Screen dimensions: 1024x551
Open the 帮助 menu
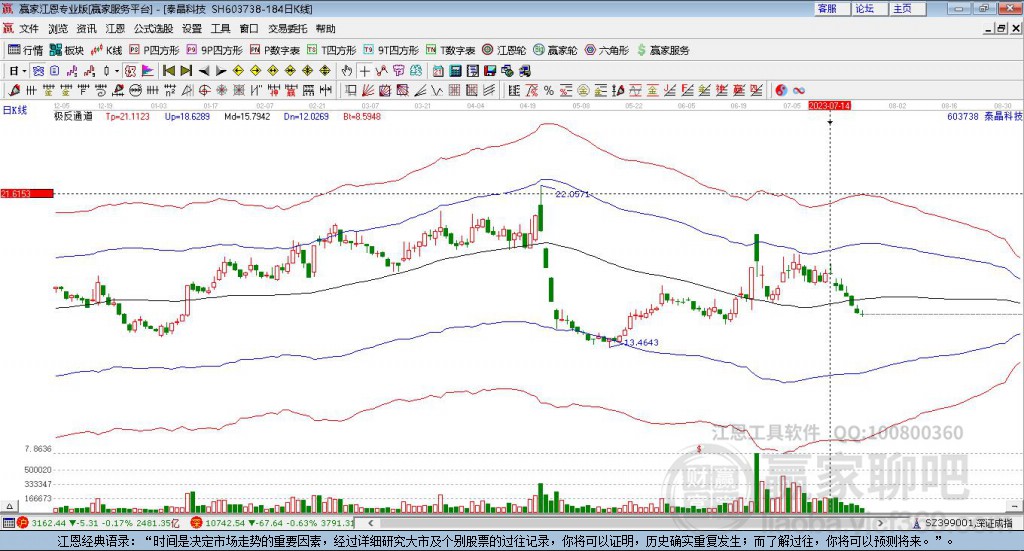(325, 29)
